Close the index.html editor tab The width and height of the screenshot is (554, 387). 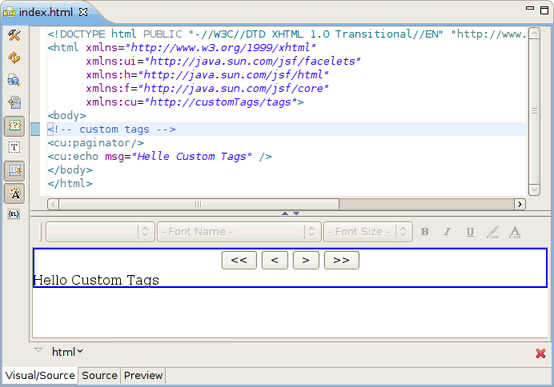coord(83,12)
